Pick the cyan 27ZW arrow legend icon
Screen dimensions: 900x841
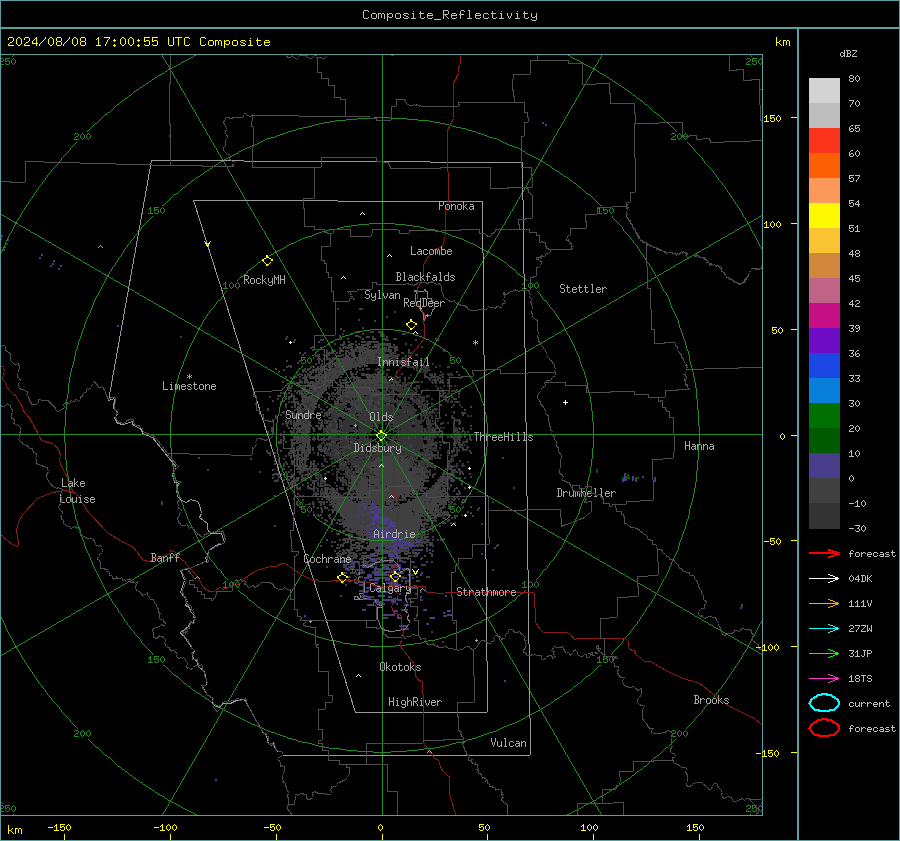pyautogui.click(x=824, y=629)
